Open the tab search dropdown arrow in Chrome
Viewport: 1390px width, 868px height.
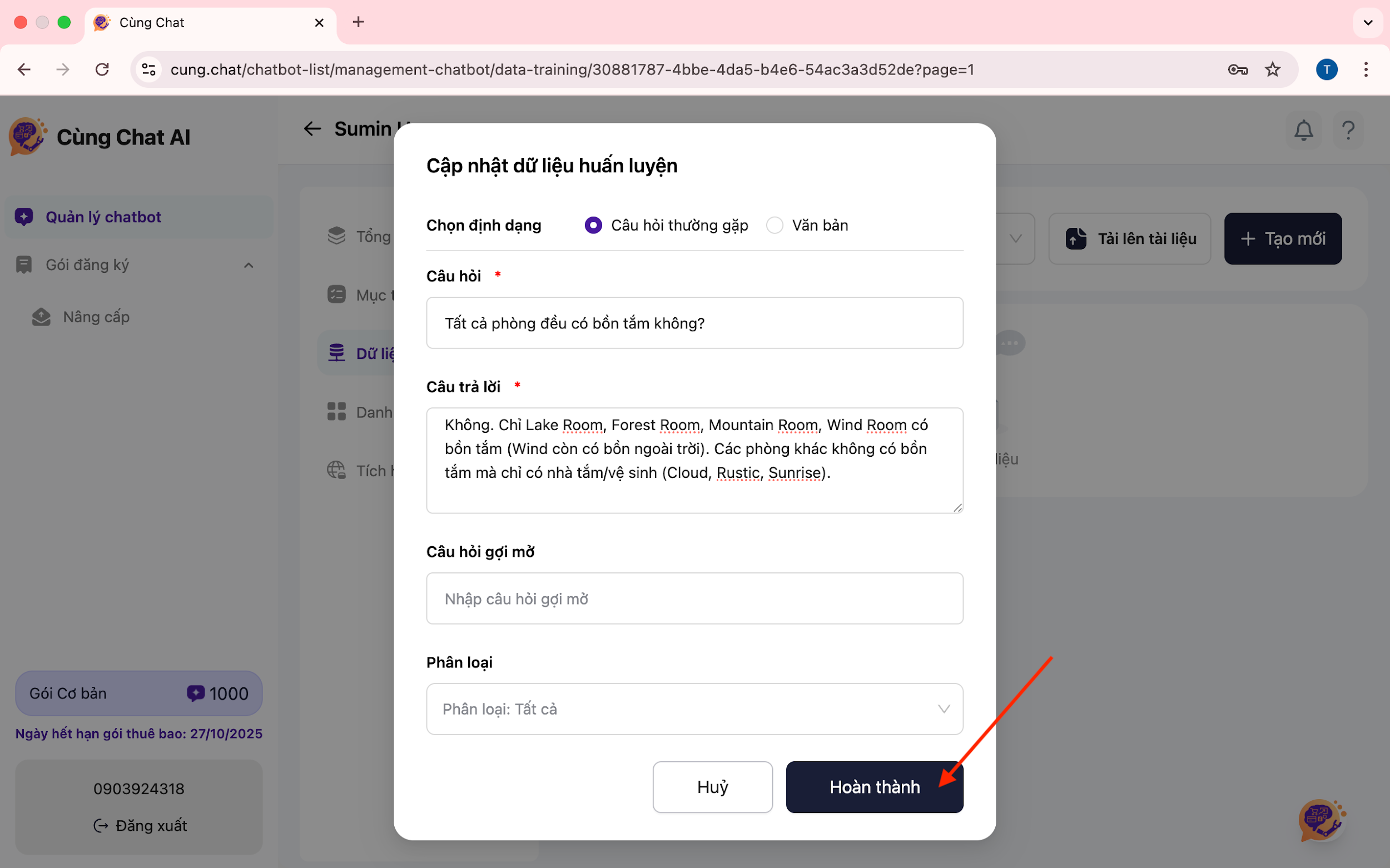coord(1368,22)
